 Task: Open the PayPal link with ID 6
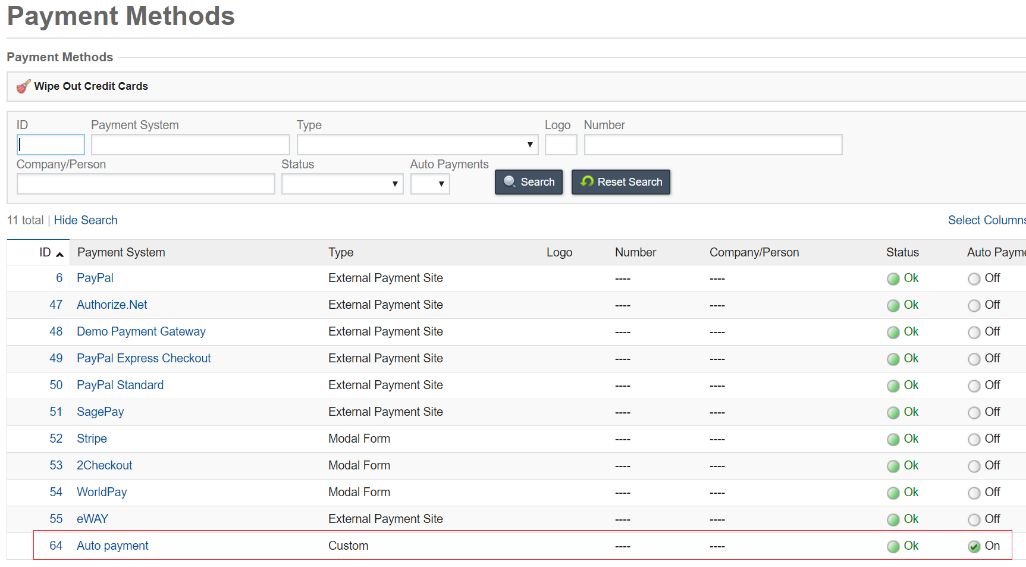click(95, 278)
